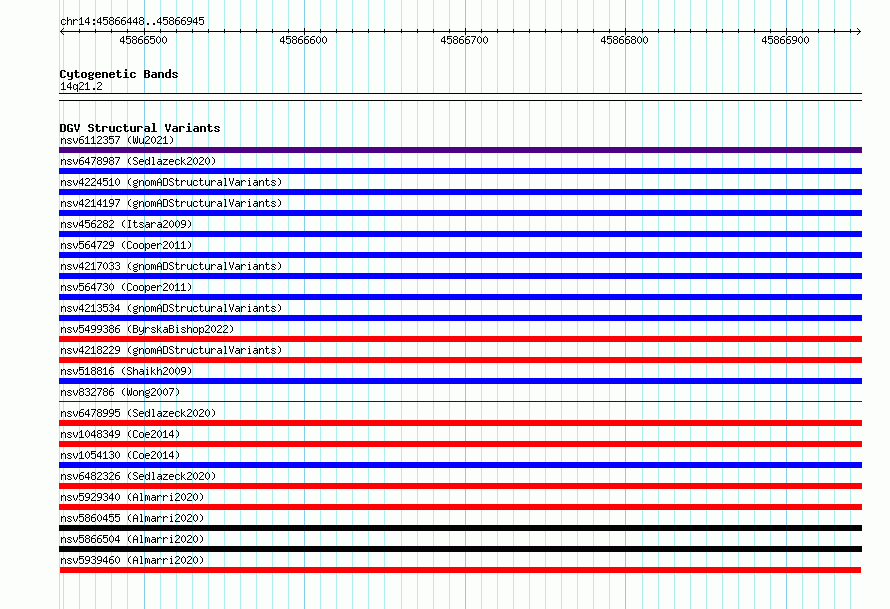
Task: Open nsv4217033 (gnomADStructuralVariants) label
Action: (x=171, y=266)
